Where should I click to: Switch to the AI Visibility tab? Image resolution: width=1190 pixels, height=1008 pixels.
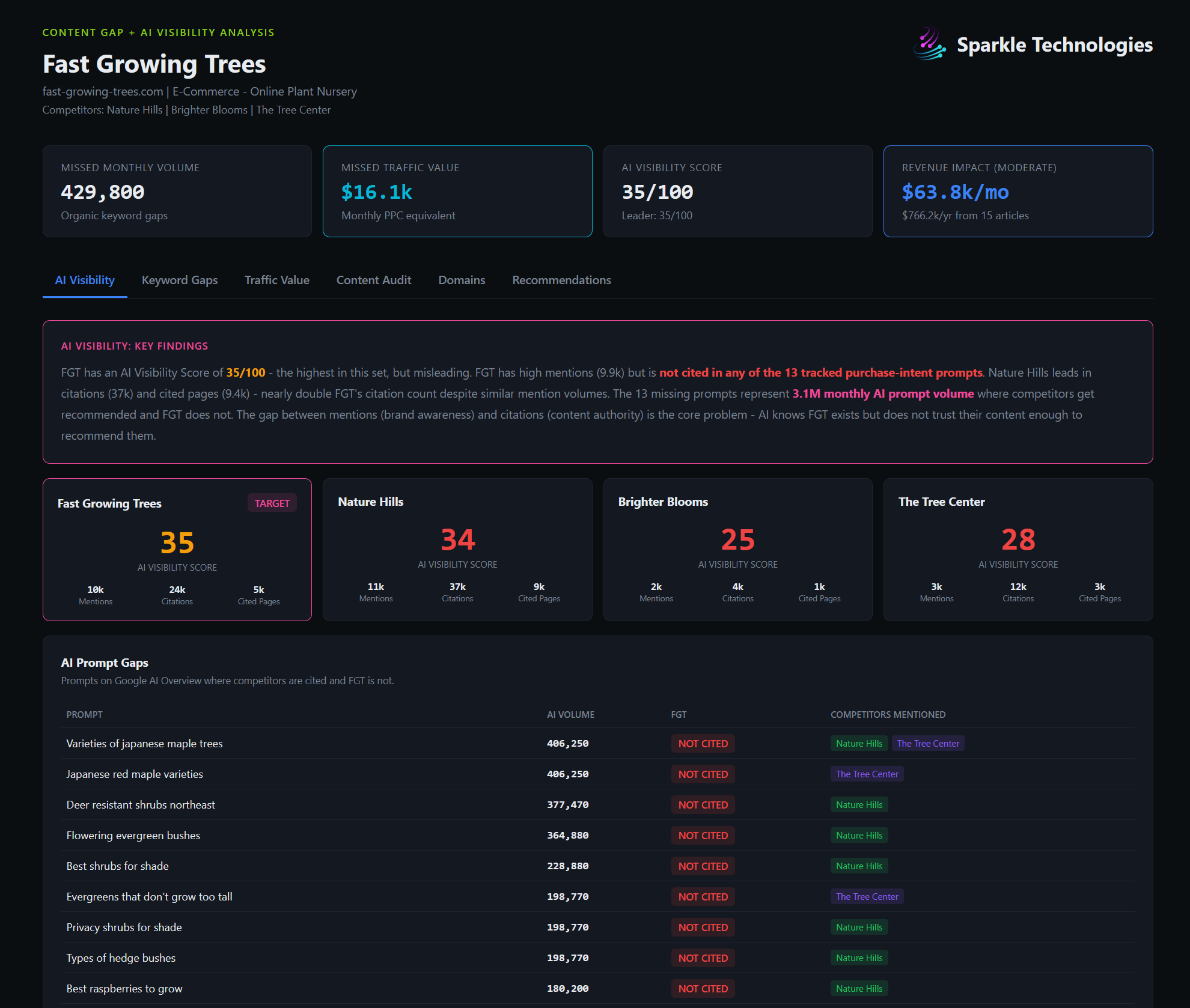point(85,280)
